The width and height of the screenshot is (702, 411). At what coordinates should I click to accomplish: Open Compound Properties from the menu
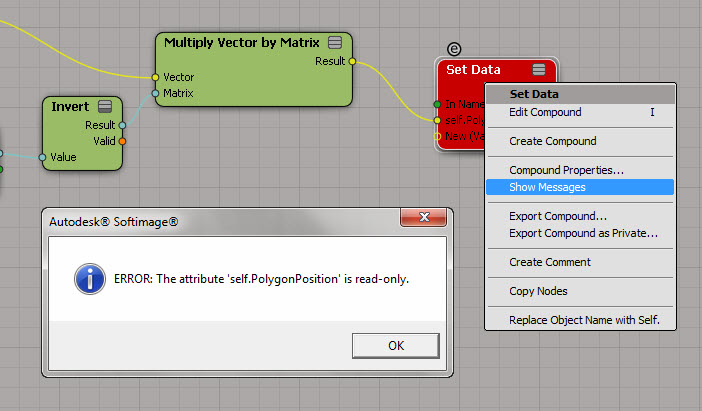tap(566, 170)
